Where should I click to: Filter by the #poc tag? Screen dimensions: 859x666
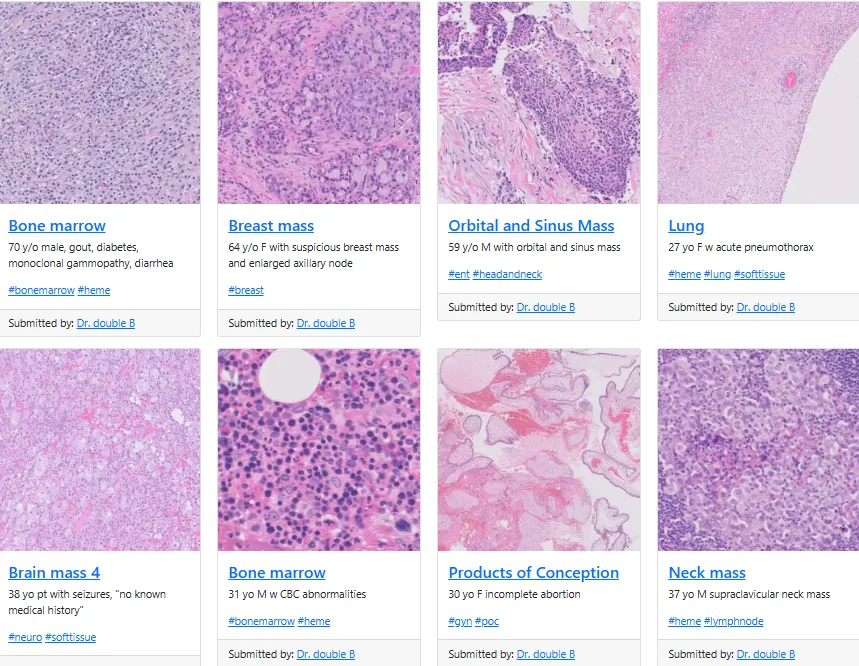pyautogui.click(x=486, y=622)
